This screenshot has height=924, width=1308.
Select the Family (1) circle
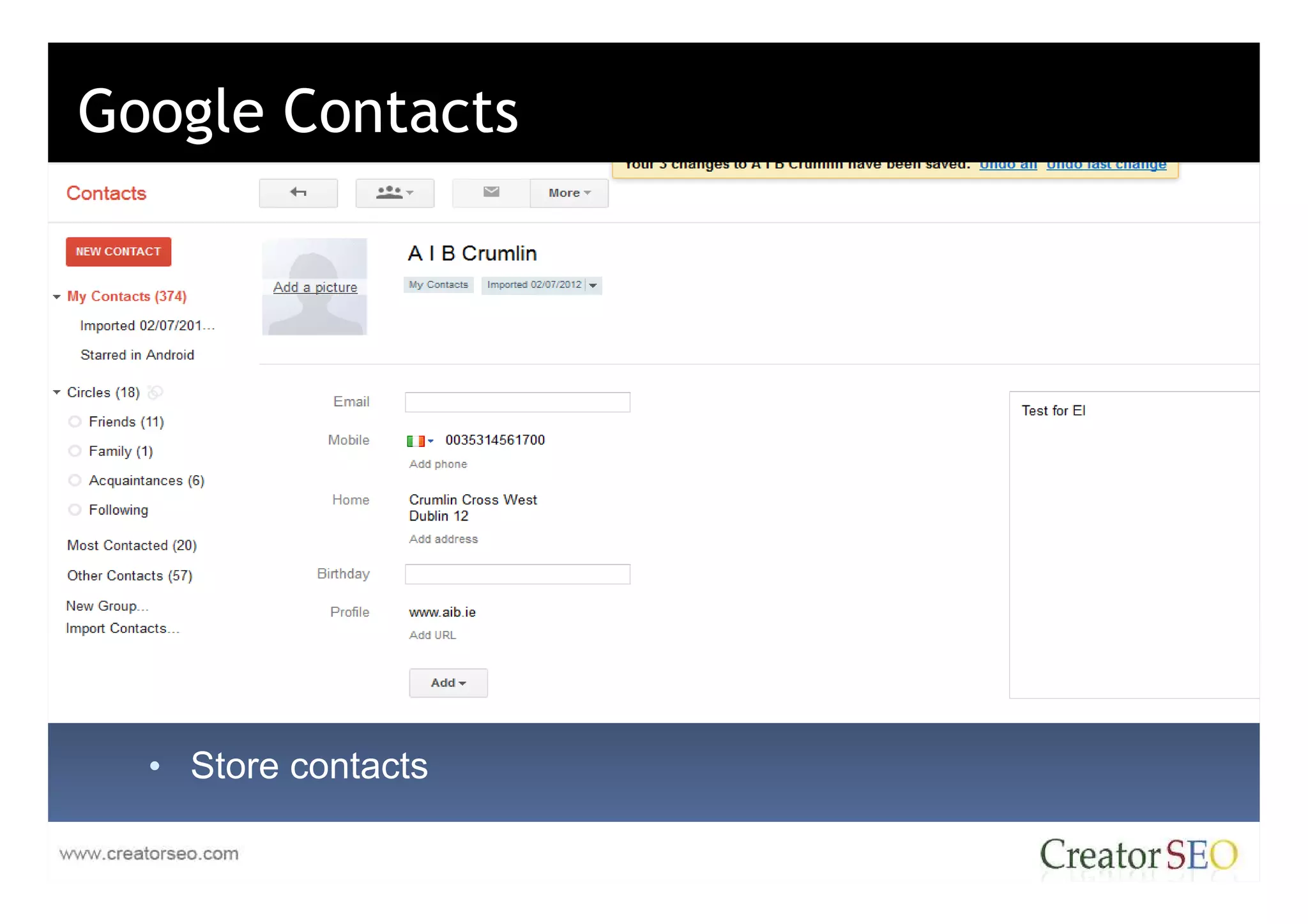(121, 451)
